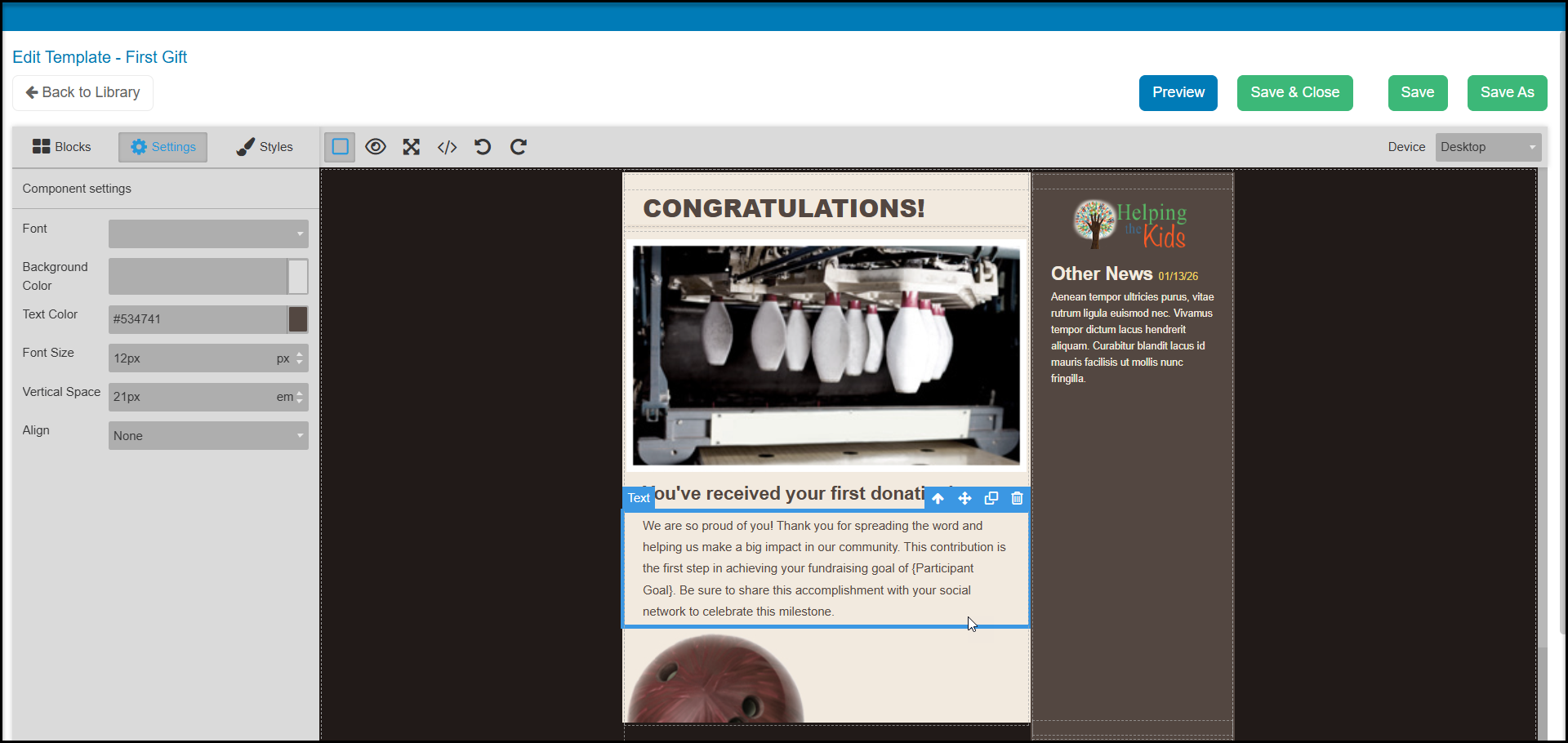Duplicate the selected Text component
1568x743 pixels.
(991, 498)
